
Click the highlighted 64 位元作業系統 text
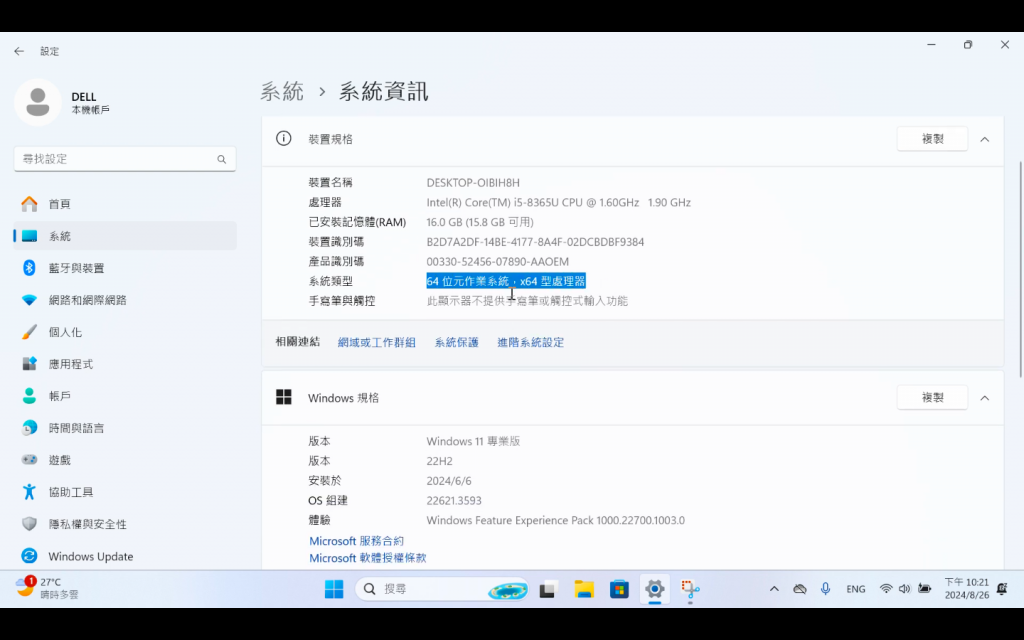point(506,281)
